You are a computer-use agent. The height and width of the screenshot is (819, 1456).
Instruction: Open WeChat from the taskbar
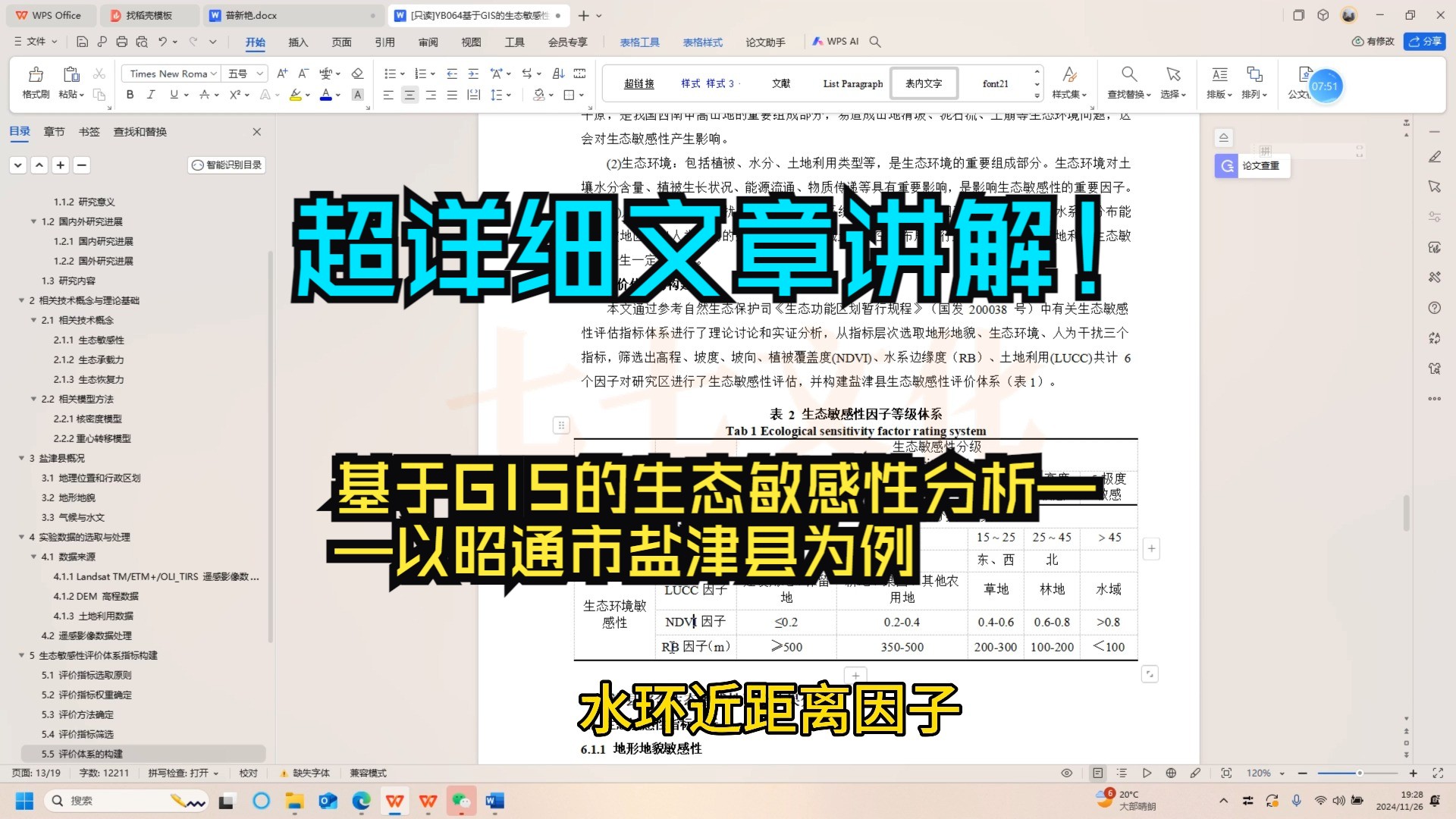pyautogui.click(x=460, y=801)
